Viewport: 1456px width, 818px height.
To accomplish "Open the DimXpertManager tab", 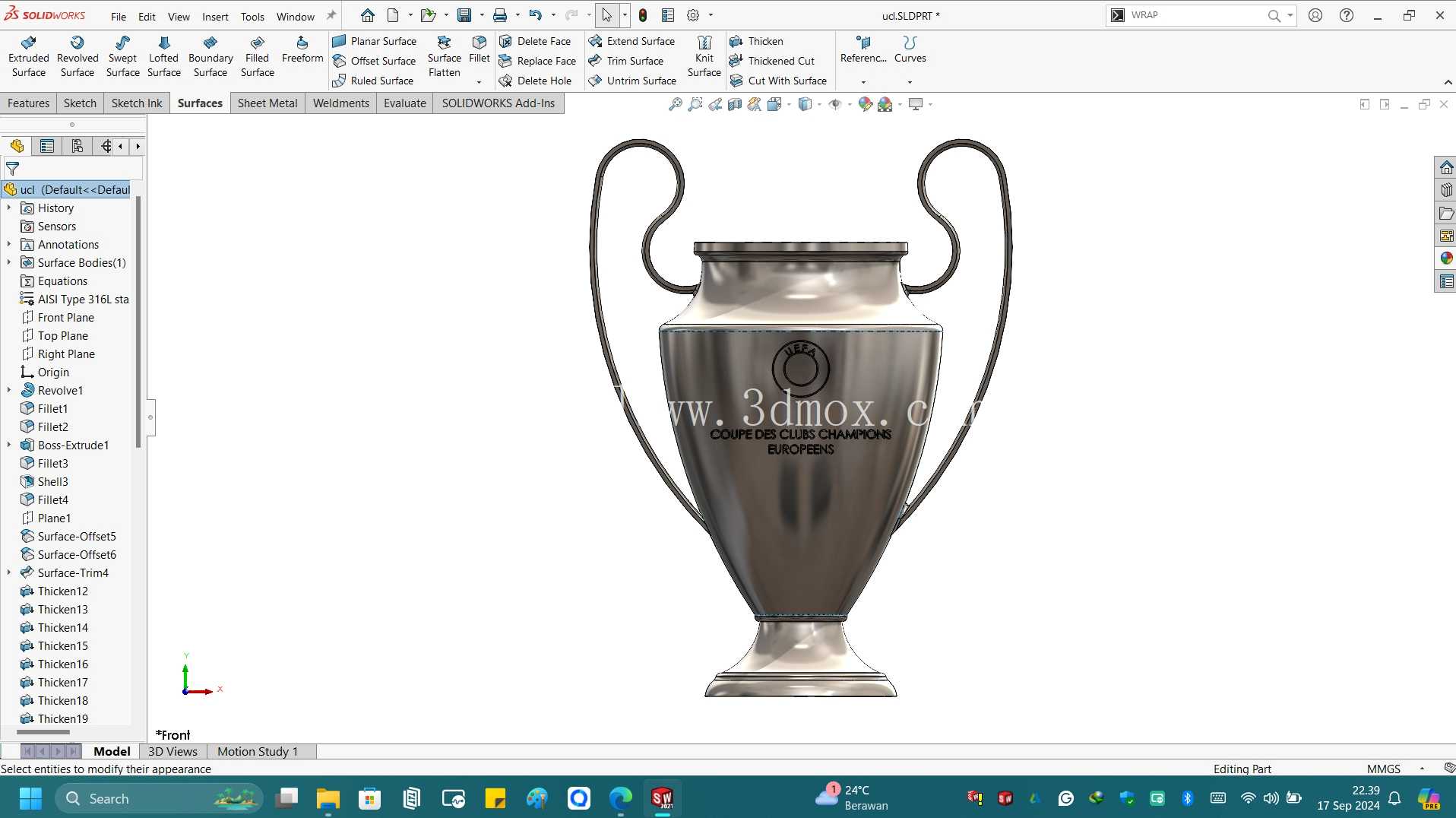I will (x=106, y=146).
